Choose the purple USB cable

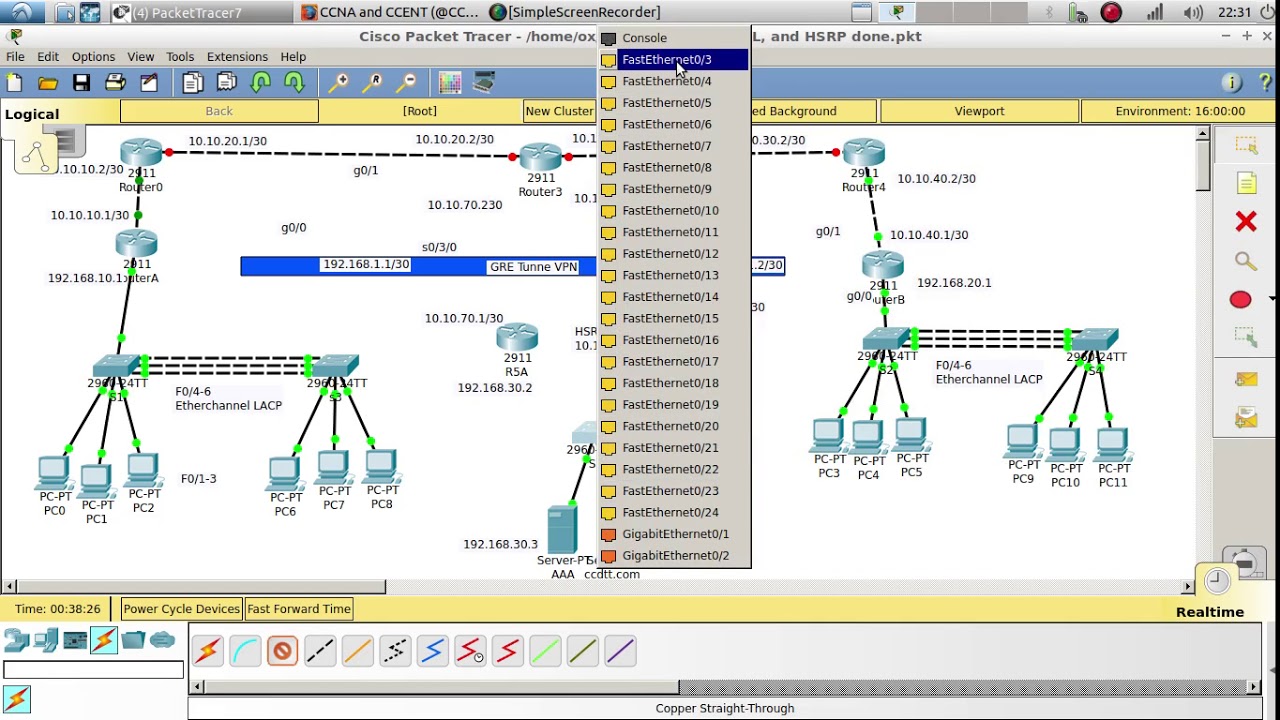(x=620, y=652)
